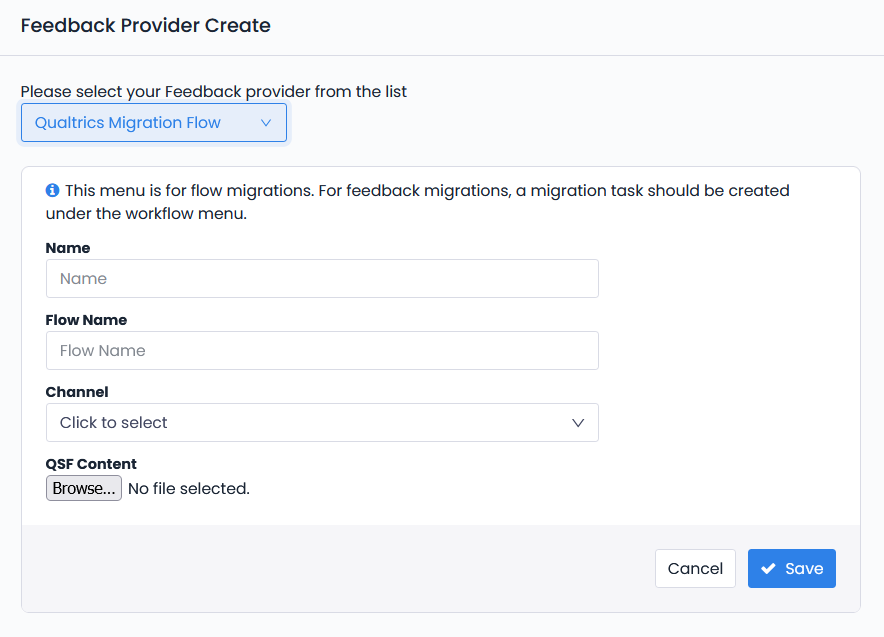
Task: Click the Cancel button
Action: click(x=695, y=569)
